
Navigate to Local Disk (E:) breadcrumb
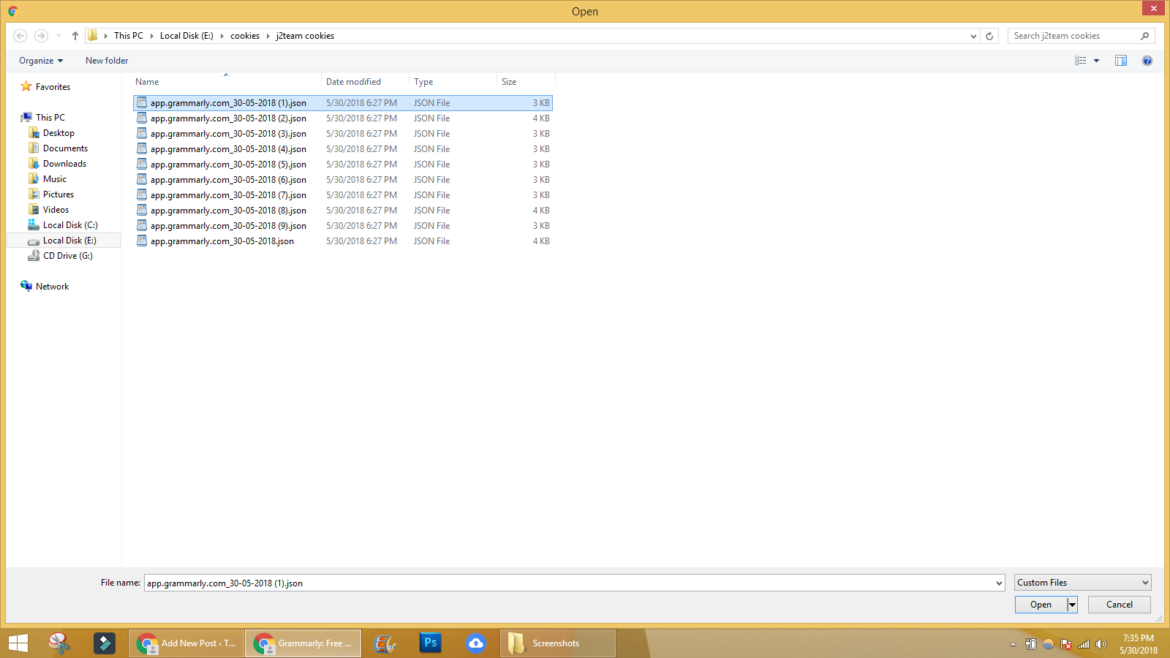pyautogui.click(x=187, y=36)
